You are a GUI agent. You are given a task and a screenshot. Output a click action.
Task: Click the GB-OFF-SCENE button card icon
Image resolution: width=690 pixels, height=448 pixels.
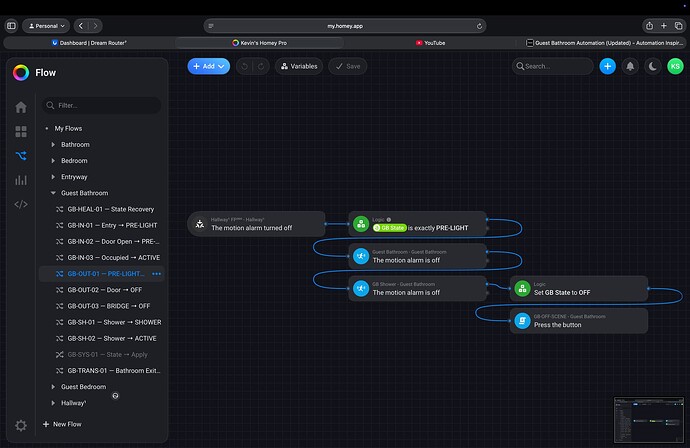tap(522, 321)
